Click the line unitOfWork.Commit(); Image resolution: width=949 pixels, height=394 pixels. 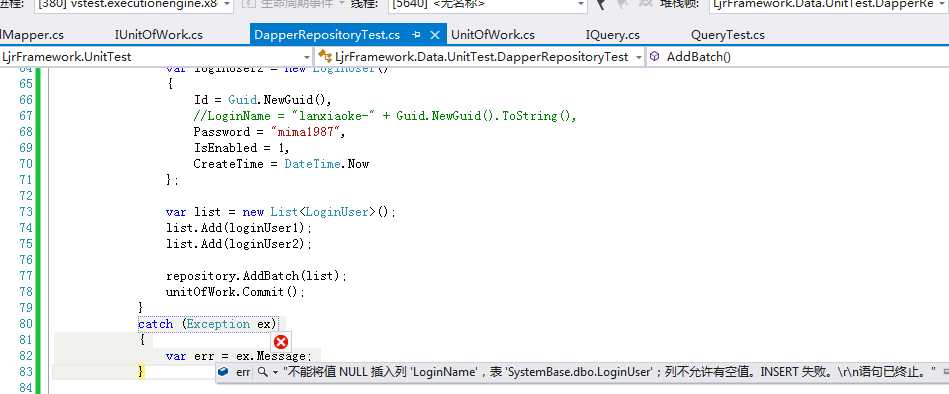click(x=235, y=292)
